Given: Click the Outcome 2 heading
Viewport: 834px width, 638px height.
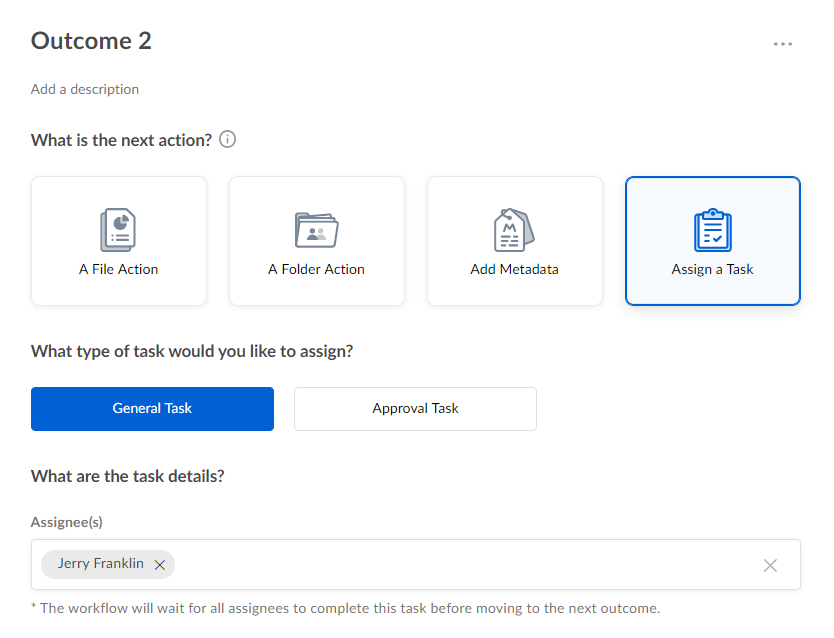Looking at the screenshot, I should [x=91, y=41].
